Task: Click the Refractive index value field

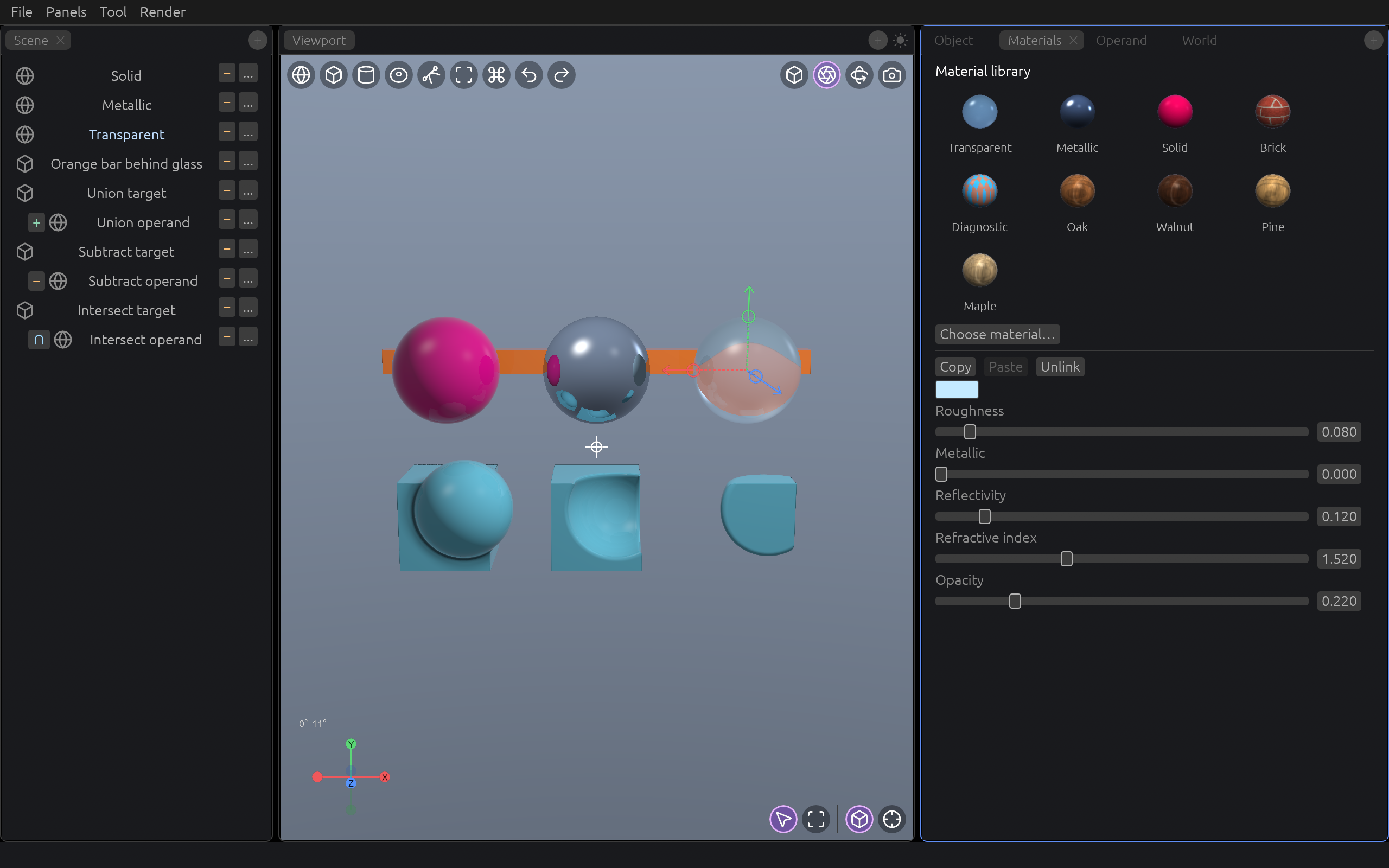Action: [x=1339, y=559]
